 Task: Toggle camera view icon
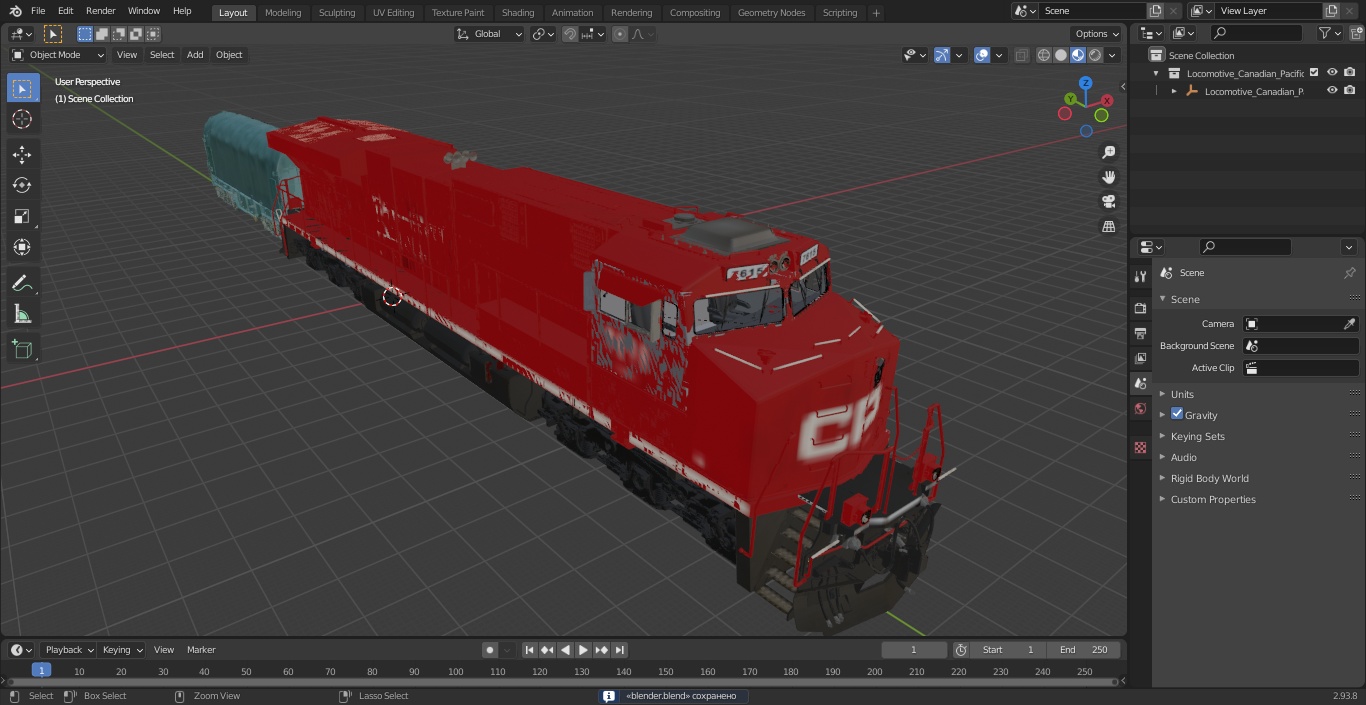(1108, 202)
